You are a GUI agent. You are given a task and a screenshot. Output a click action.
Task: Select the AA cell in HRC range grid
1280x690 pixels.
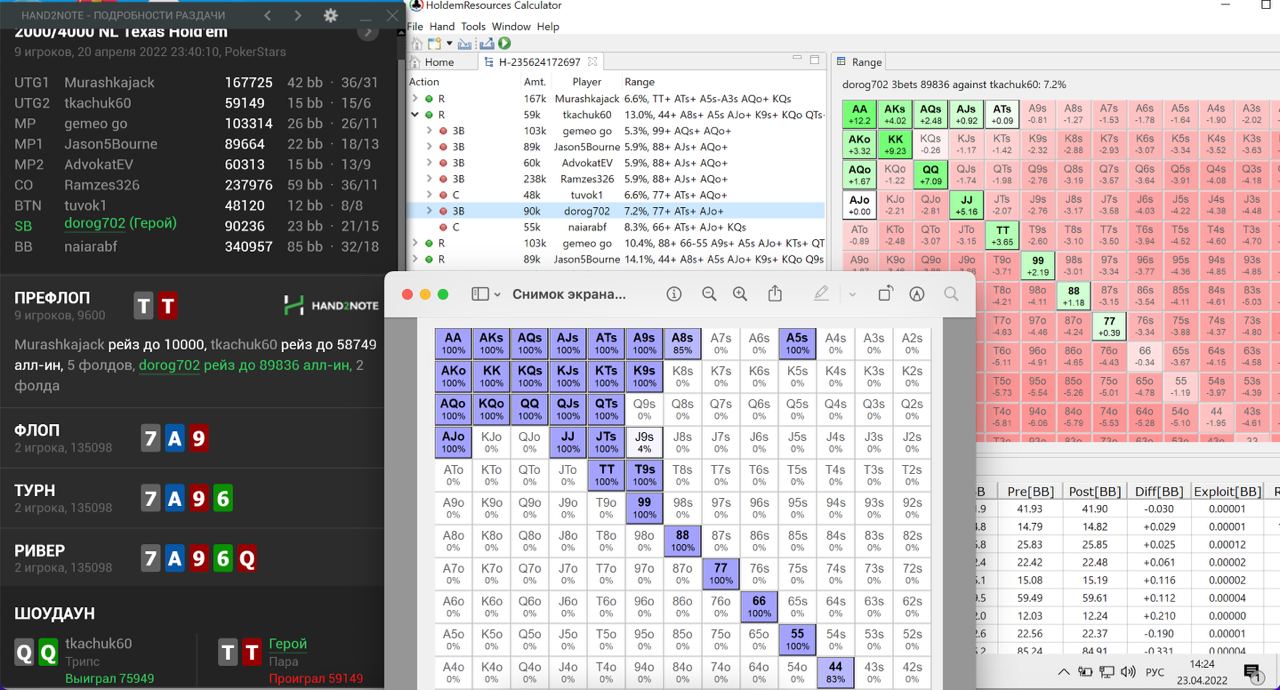(x=859, y=114)
